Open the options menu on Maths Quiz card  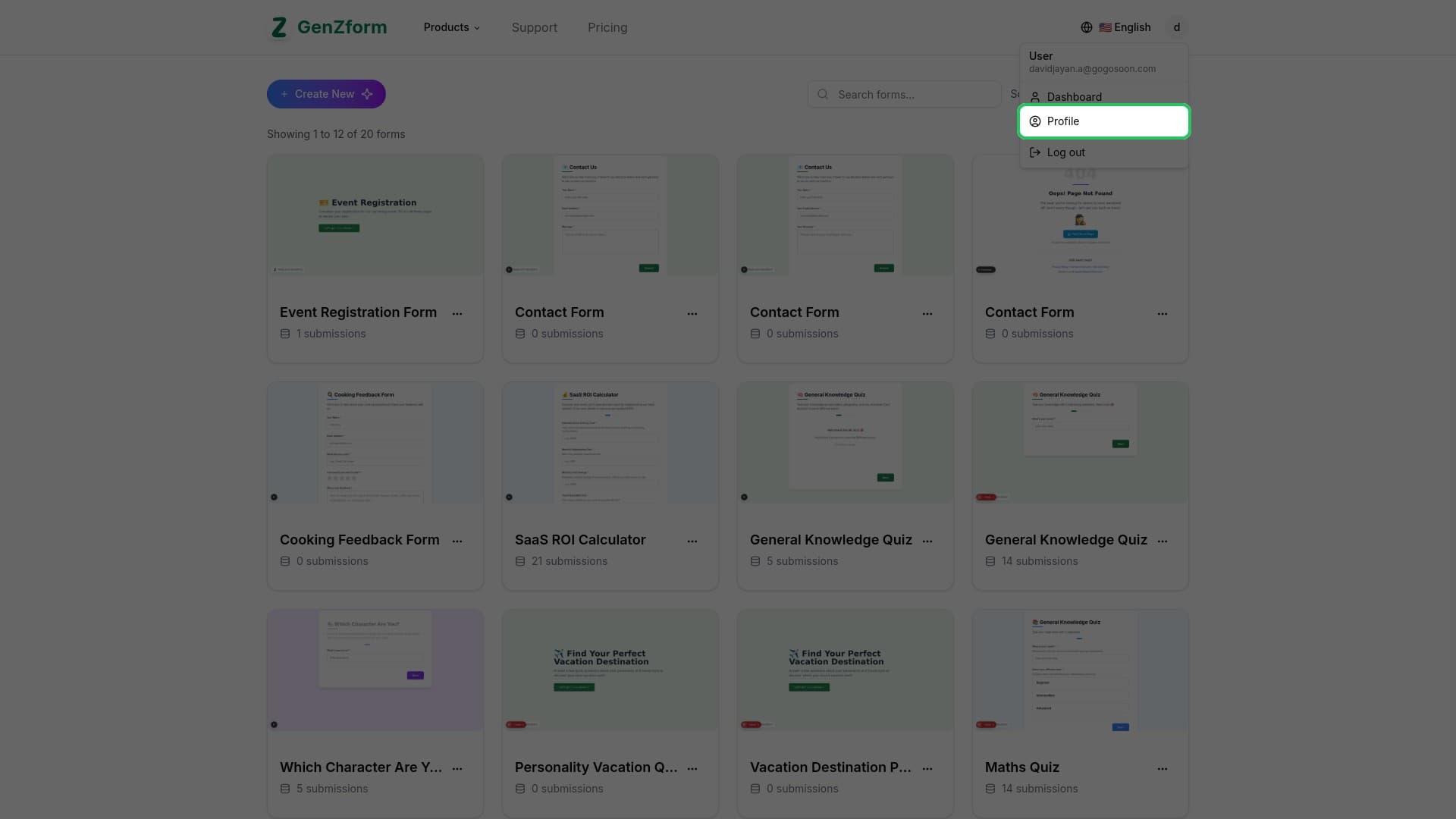[x=1163, y=768]
